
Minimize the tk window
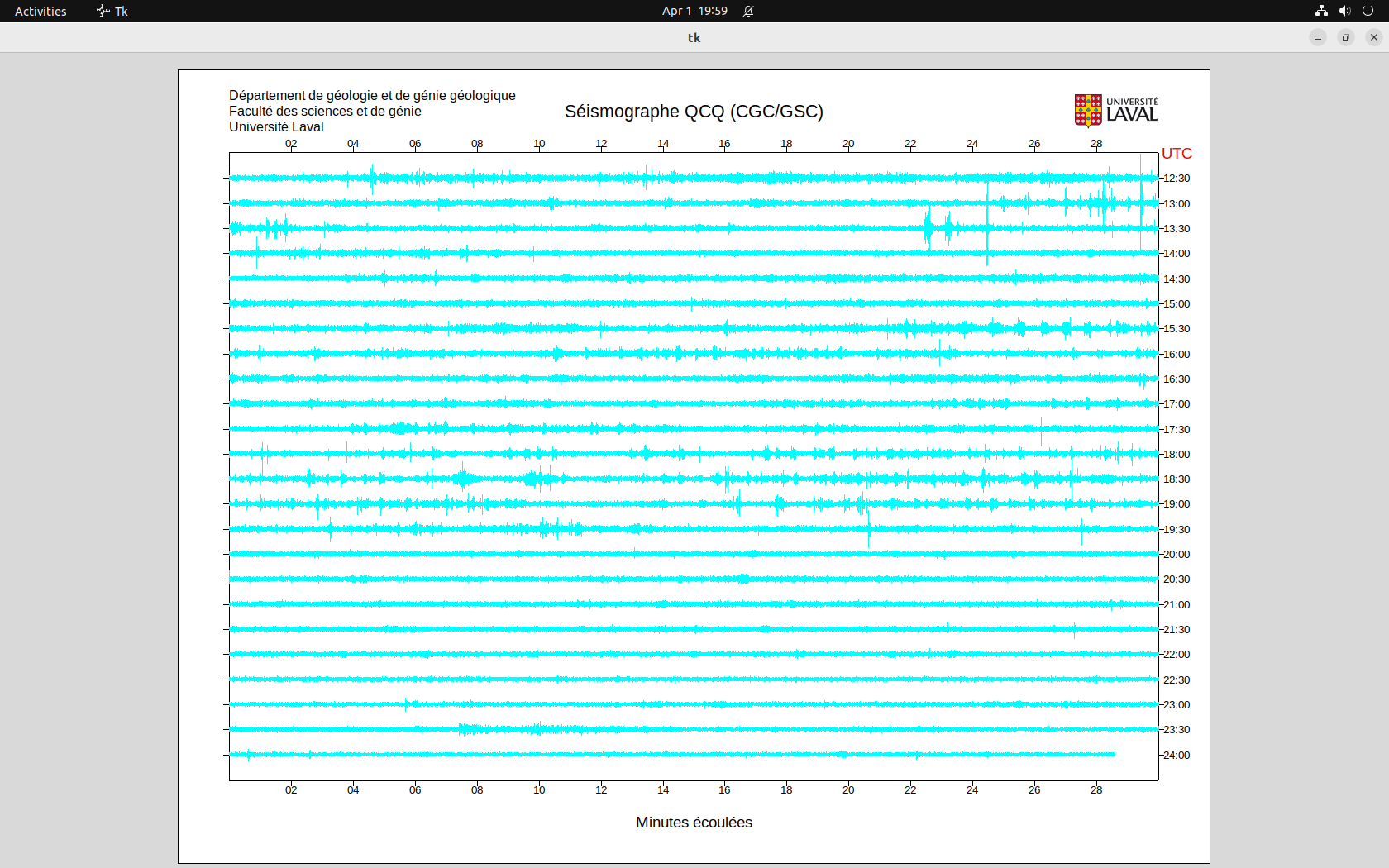(1318, 37)
